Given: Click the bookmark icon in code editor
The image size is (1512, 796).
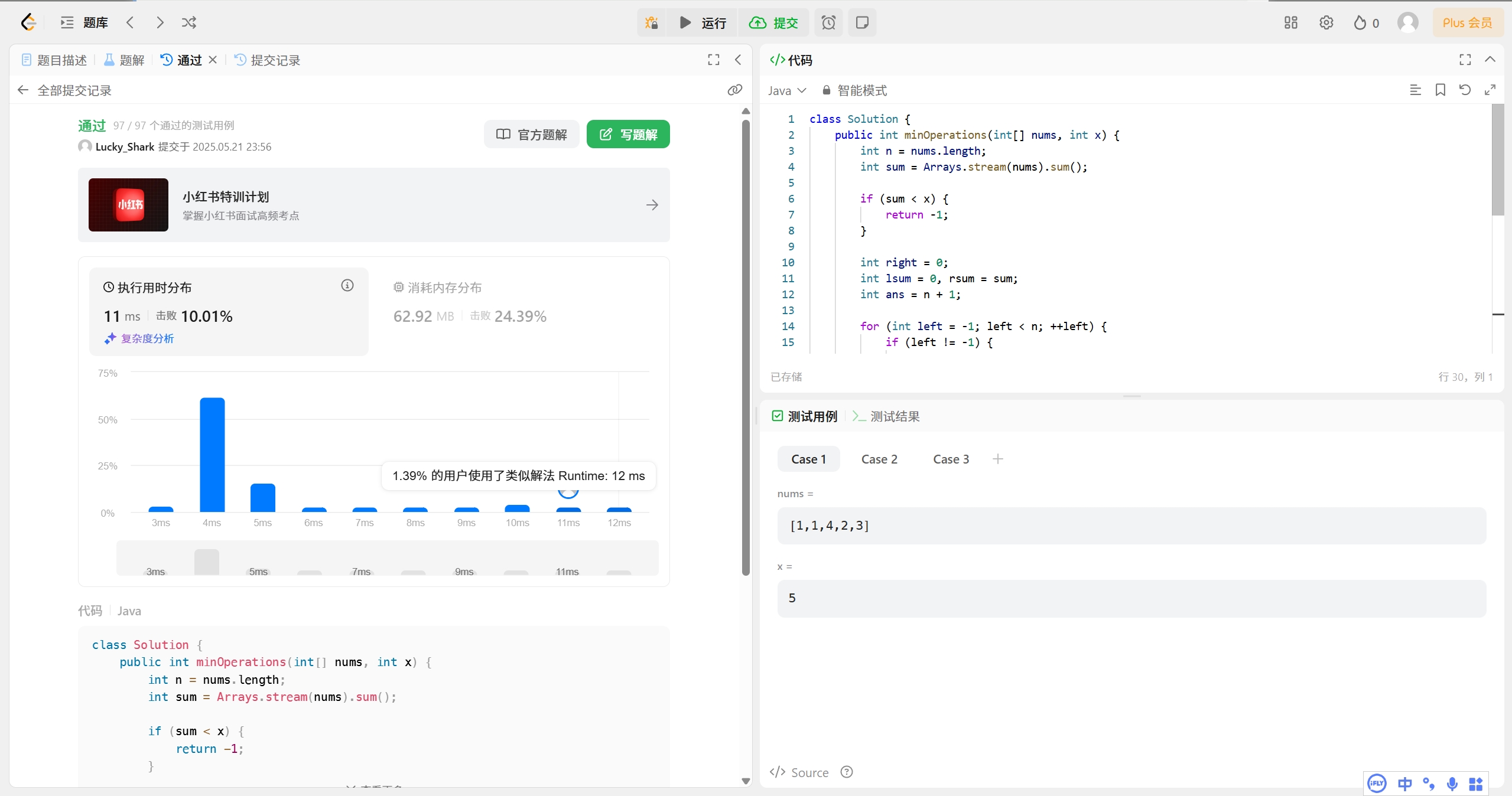Looking at the screenshot, I should click(1440, 90).
